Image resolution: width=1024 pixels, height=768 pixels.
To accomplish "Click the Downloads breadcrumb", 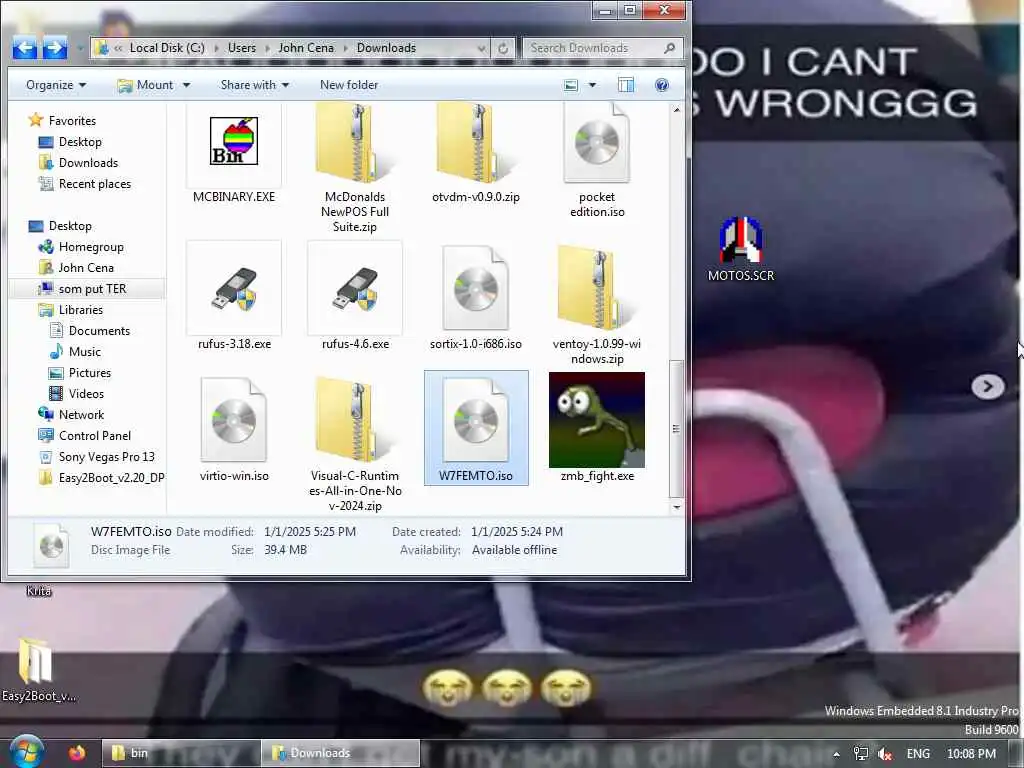I will (x=386, y=48).
